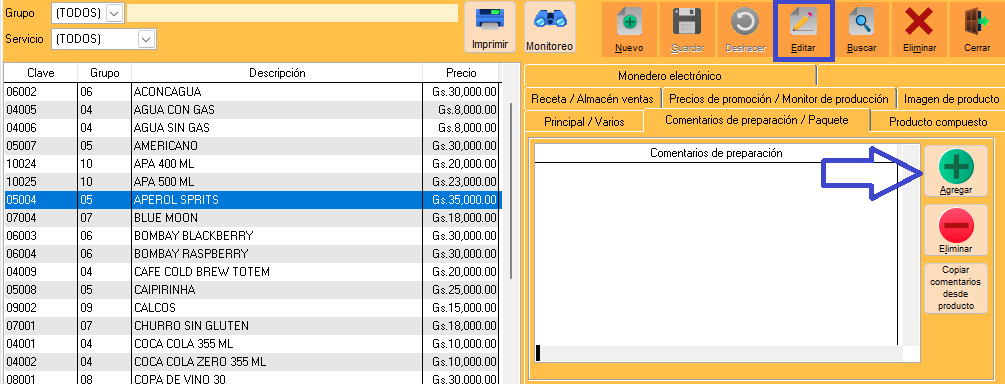Switch to Monedero electrónico tab
This screenshot has height=384, width=1005.
pos(670,76)
